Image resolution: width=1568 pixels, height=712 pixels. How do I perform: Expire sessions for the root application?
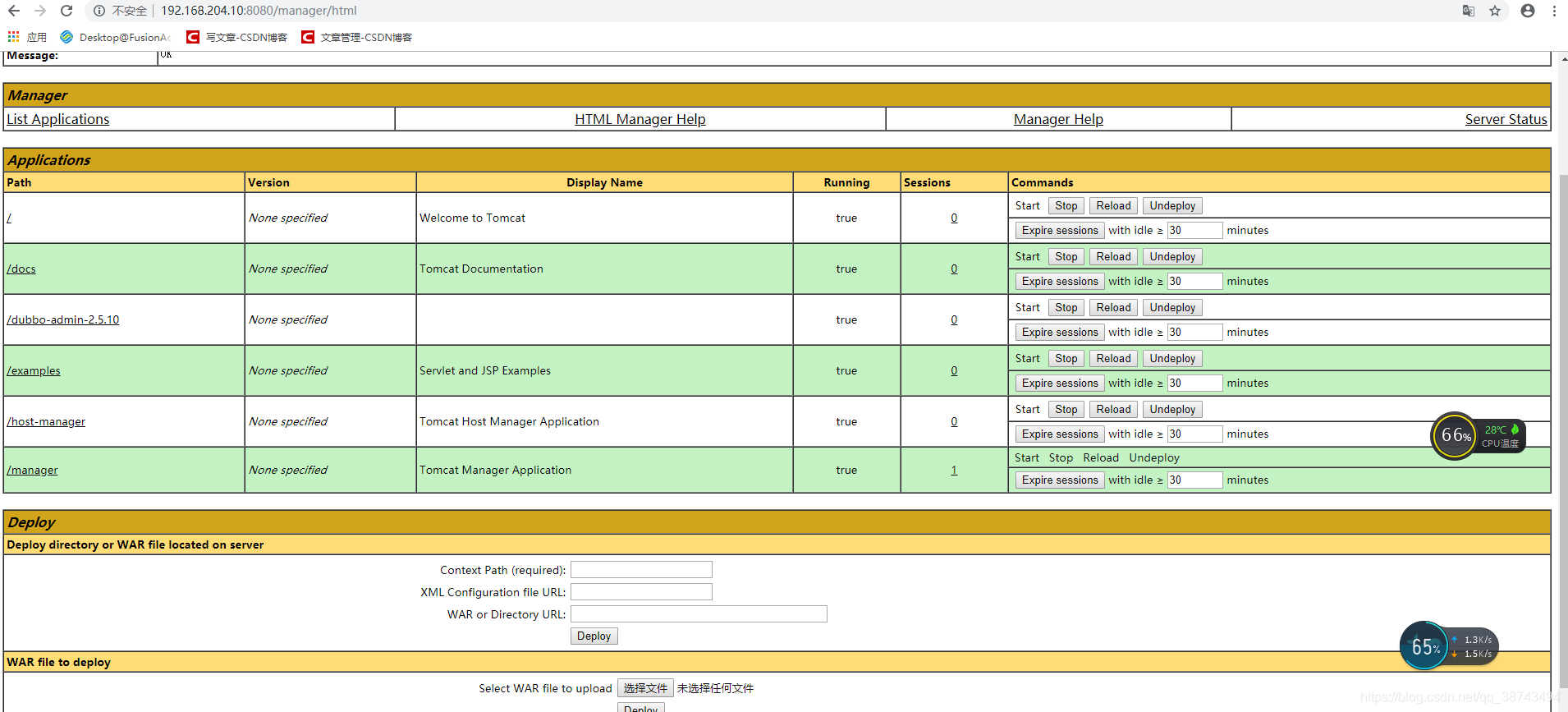point(1060,231)
